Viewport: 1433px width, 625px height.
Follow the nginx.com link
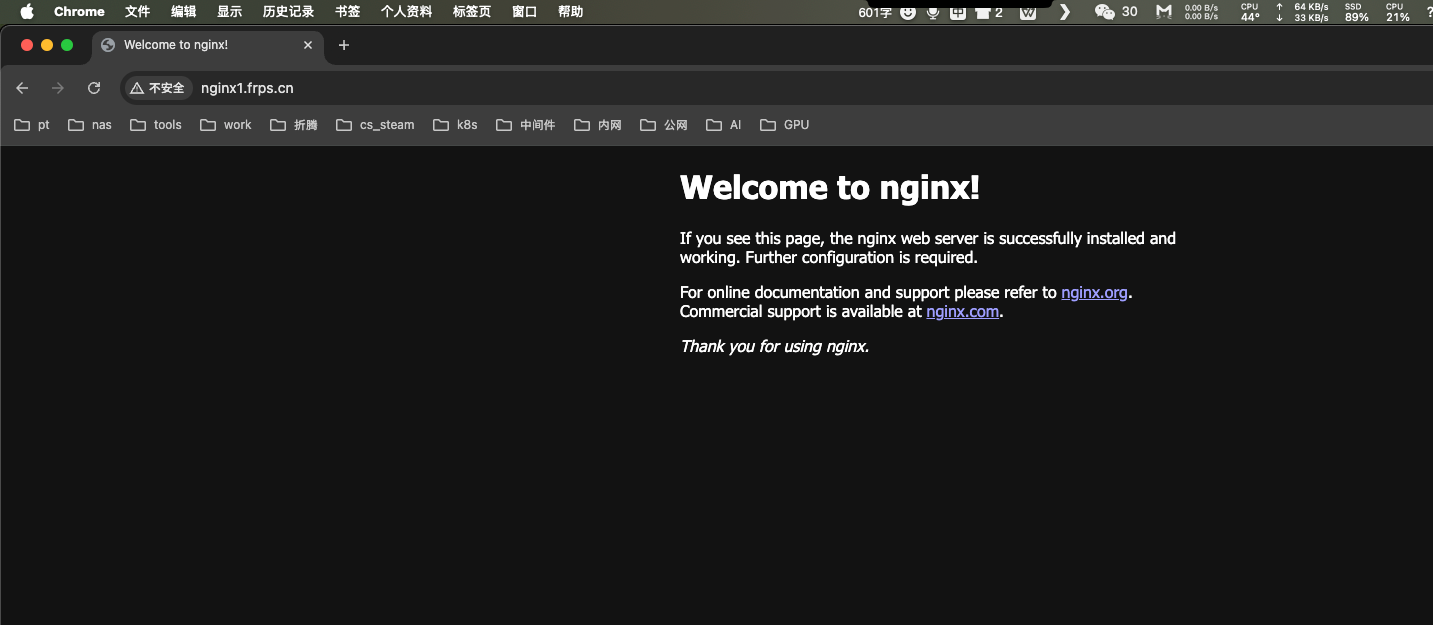962,311
